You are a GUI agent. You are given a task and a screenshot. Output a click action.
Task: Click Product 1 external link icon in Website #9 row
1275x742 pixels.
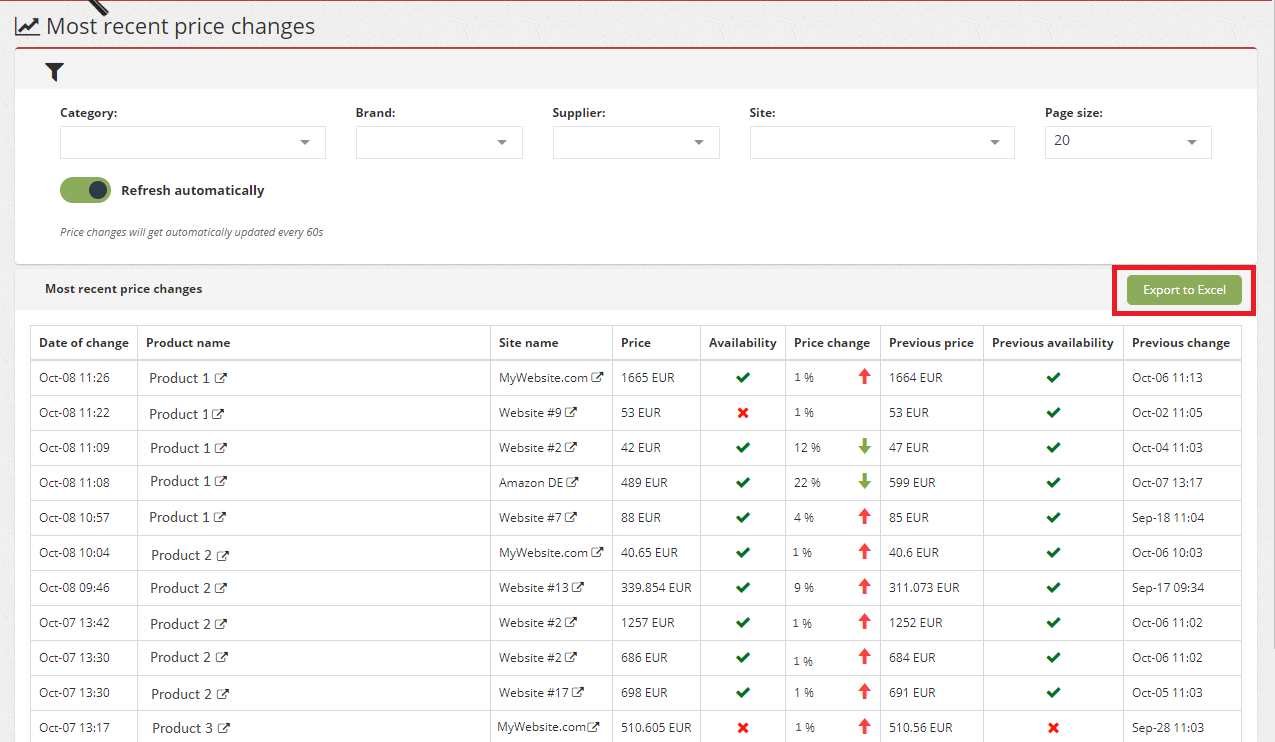click(218, 414)
